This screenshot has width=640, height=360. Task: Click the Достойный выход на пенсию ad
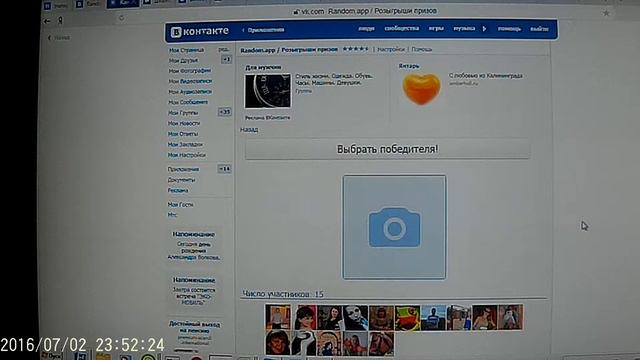(x=194, y=328)
